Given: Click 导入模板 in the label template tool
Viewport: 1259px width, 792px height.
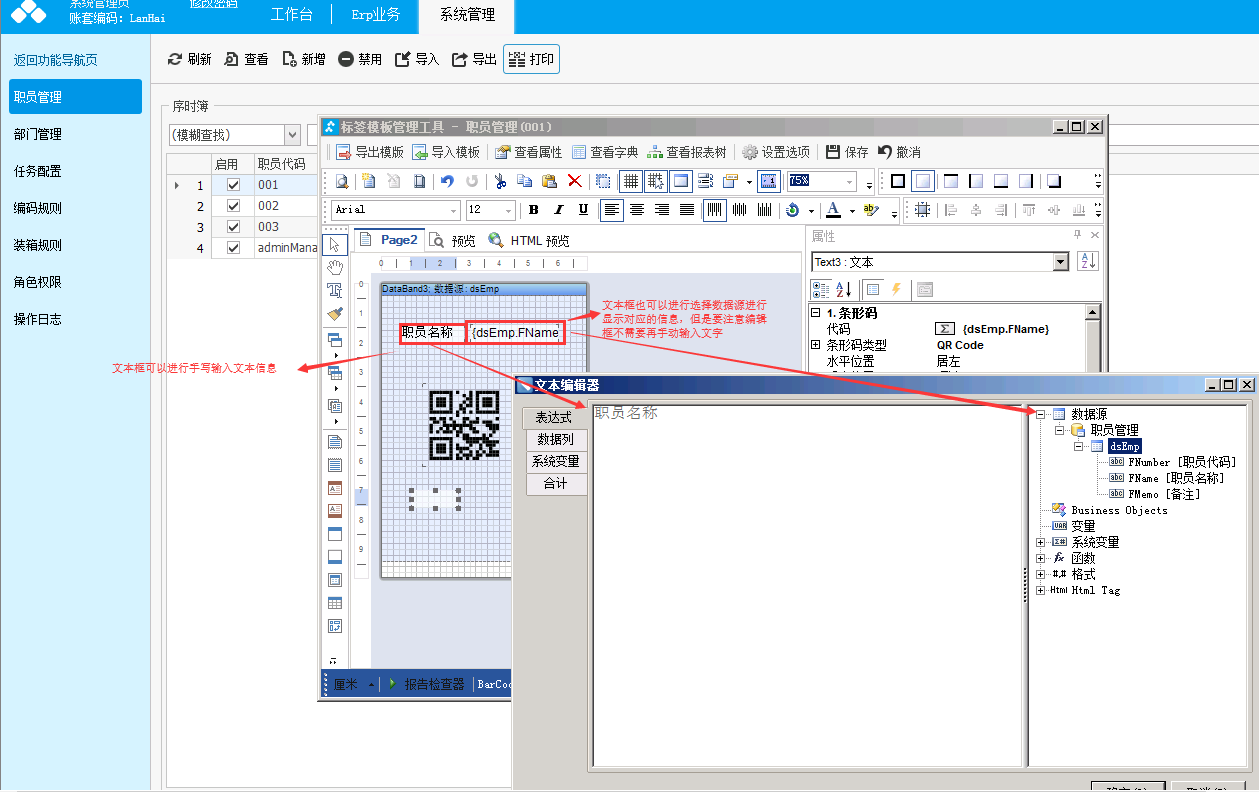Looking at the screenshot, I should [x=446, y=152].
